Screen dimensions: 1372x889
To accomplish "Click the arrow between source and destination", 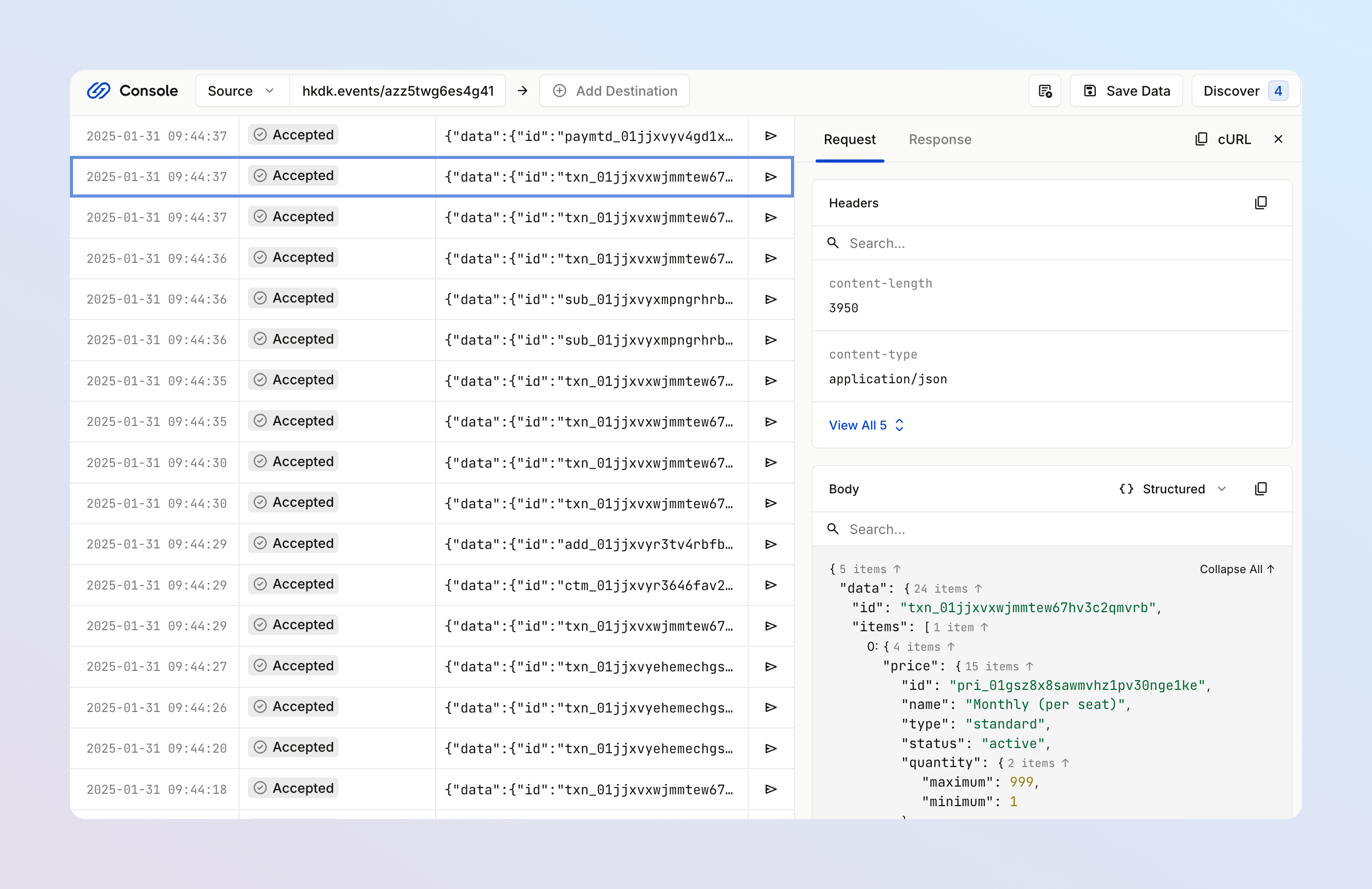I will [522, 91].
